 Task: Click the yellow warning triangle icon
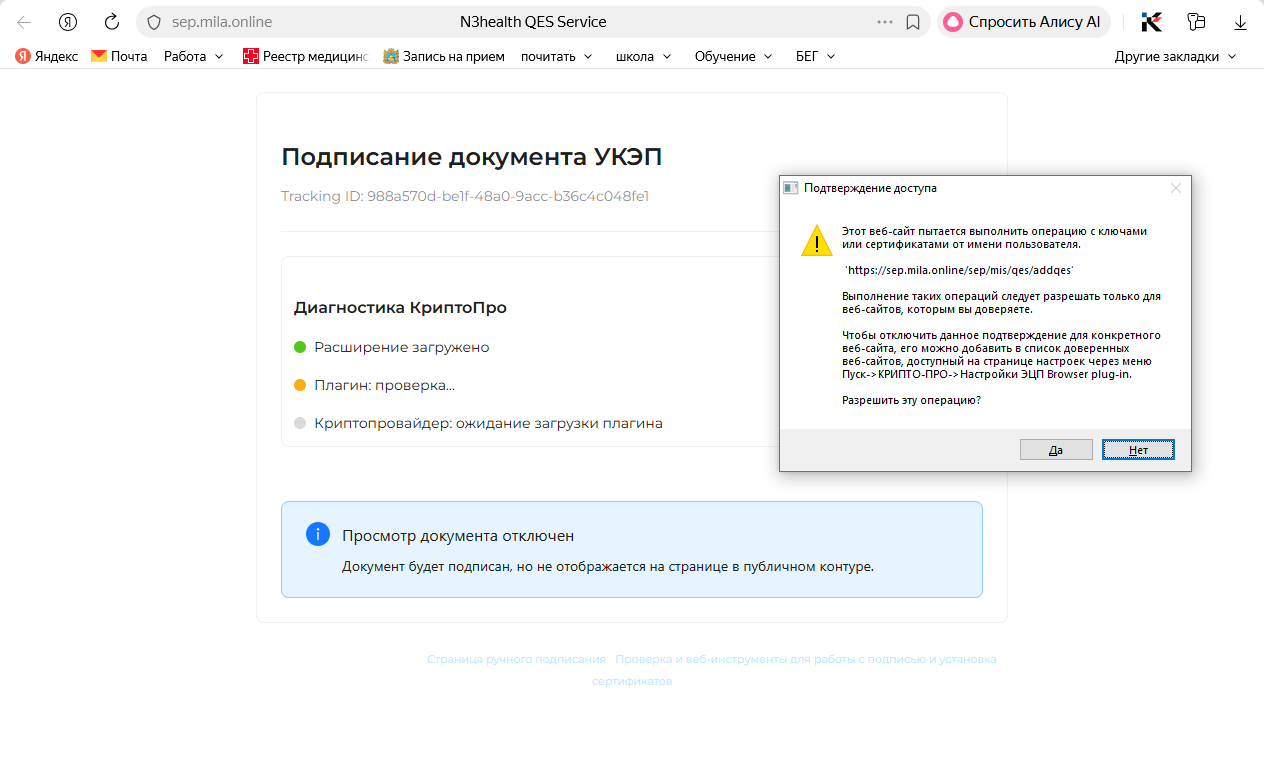[x=817, y=241]
